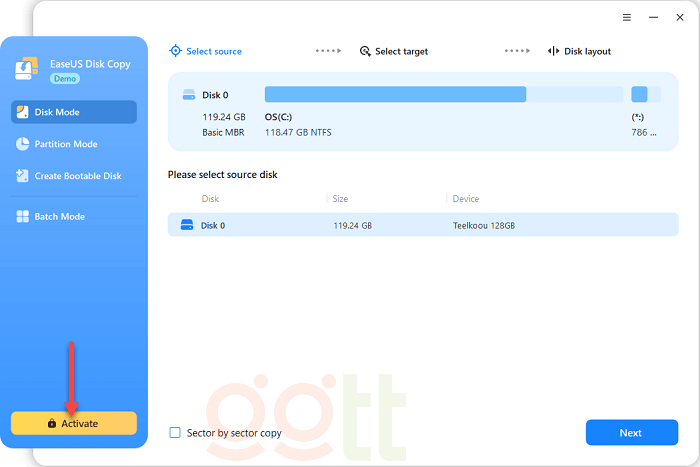This screenshot has height=467, width=700.
Task: Open the hamburger menu in title bar
Action: pos(627,18)
